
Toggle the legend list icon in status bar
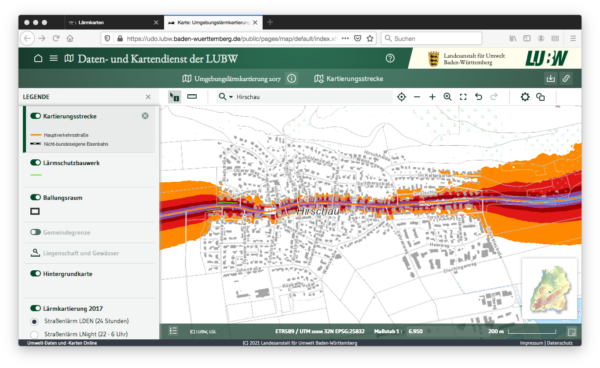click(173, 331)
